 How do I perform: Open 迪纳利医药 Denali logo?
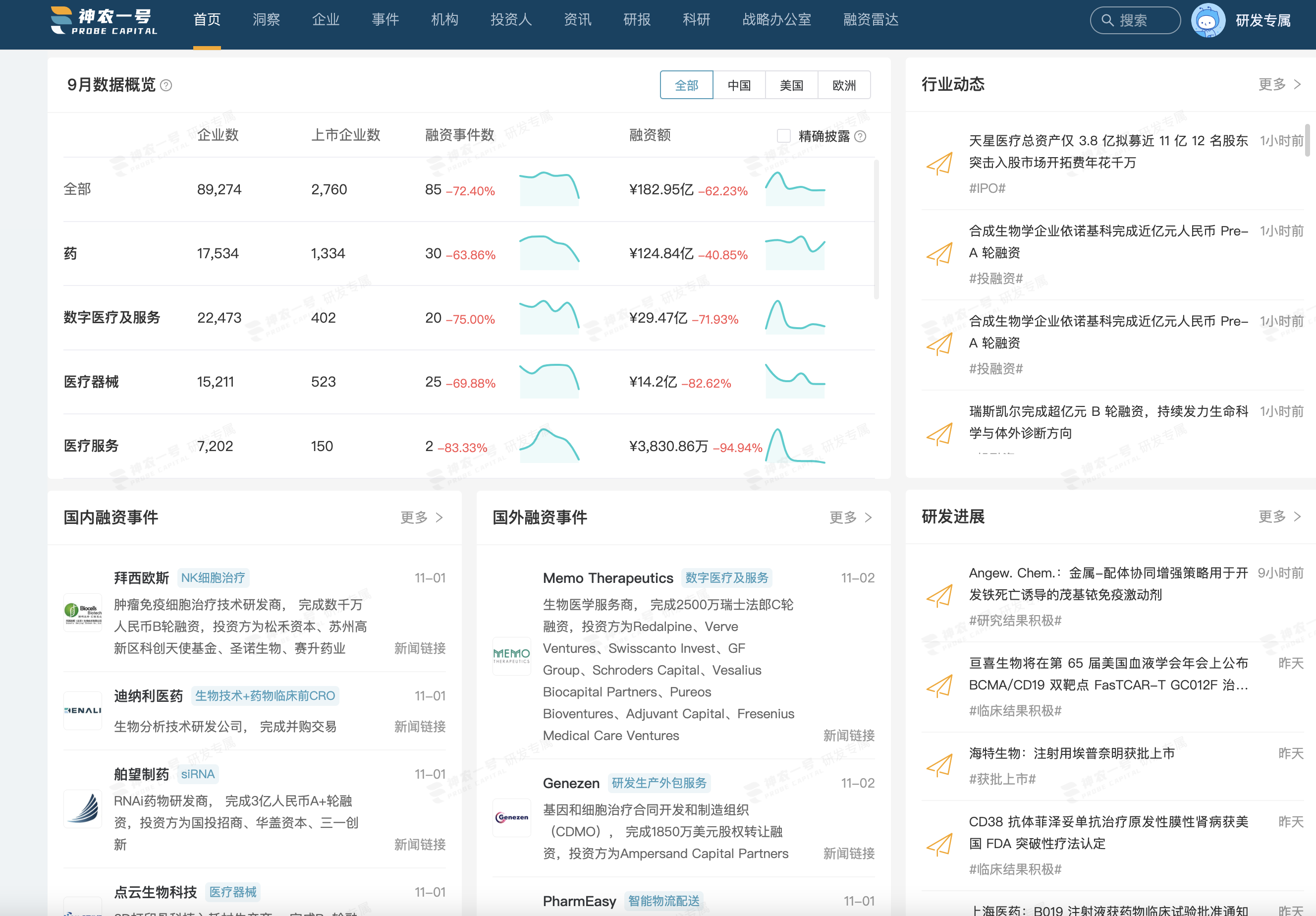[83, 710]
